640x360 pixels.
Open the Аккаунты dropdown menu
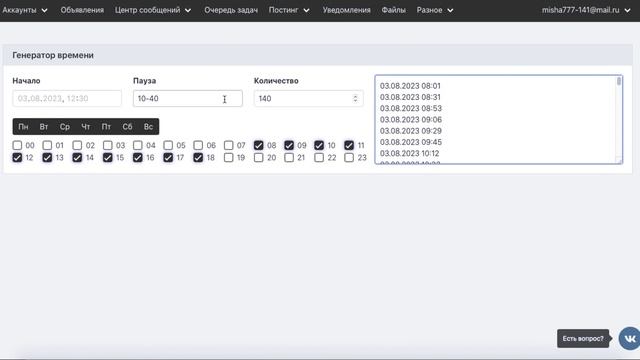(25, 10)
